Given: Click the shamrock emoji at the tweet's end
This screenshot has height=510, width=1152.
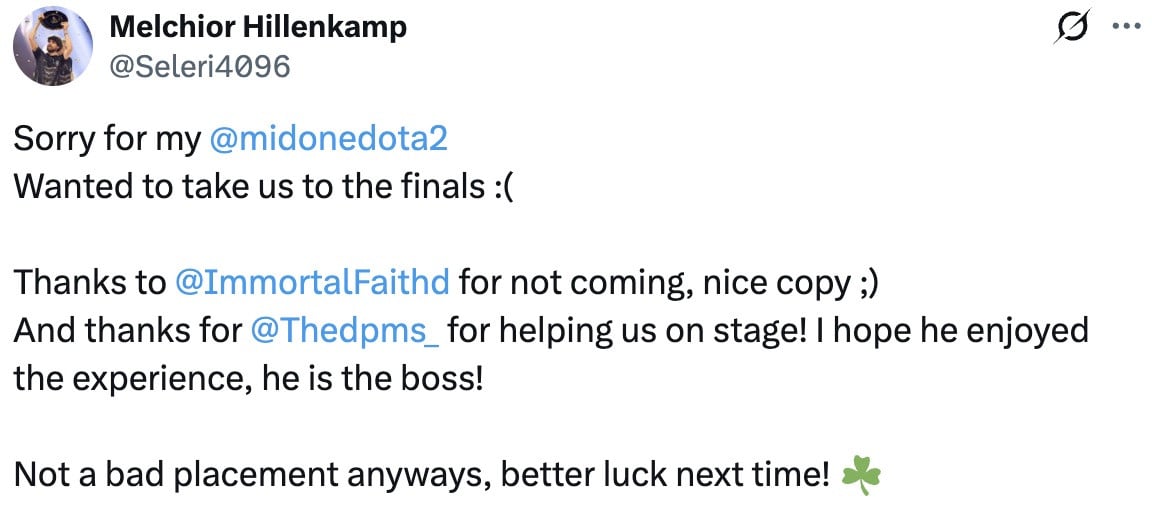Looking at the screenshot, I should point(861,474).
